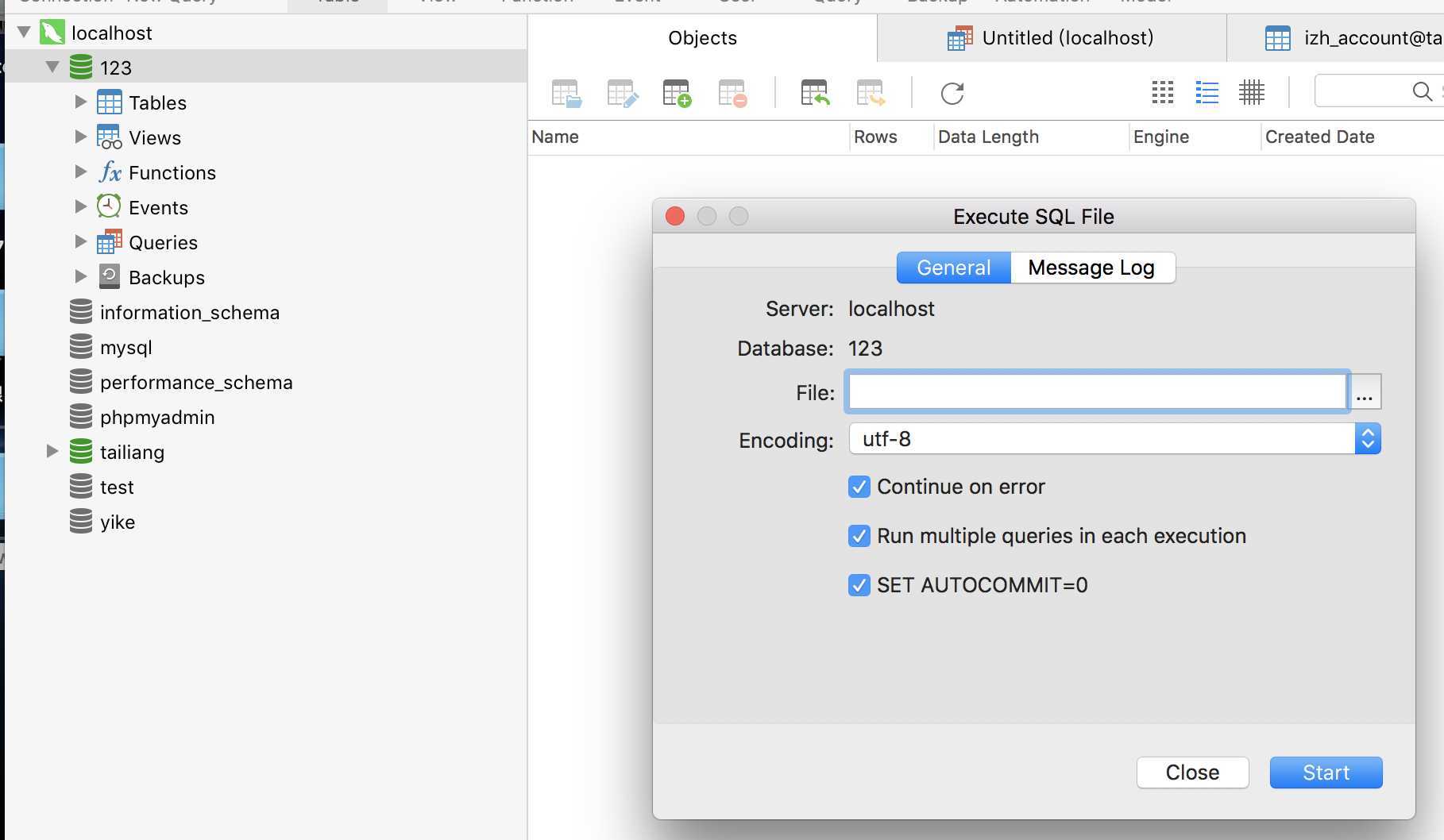
Task: Sort by the Rows column header
Action: click(x=891, y=137)
